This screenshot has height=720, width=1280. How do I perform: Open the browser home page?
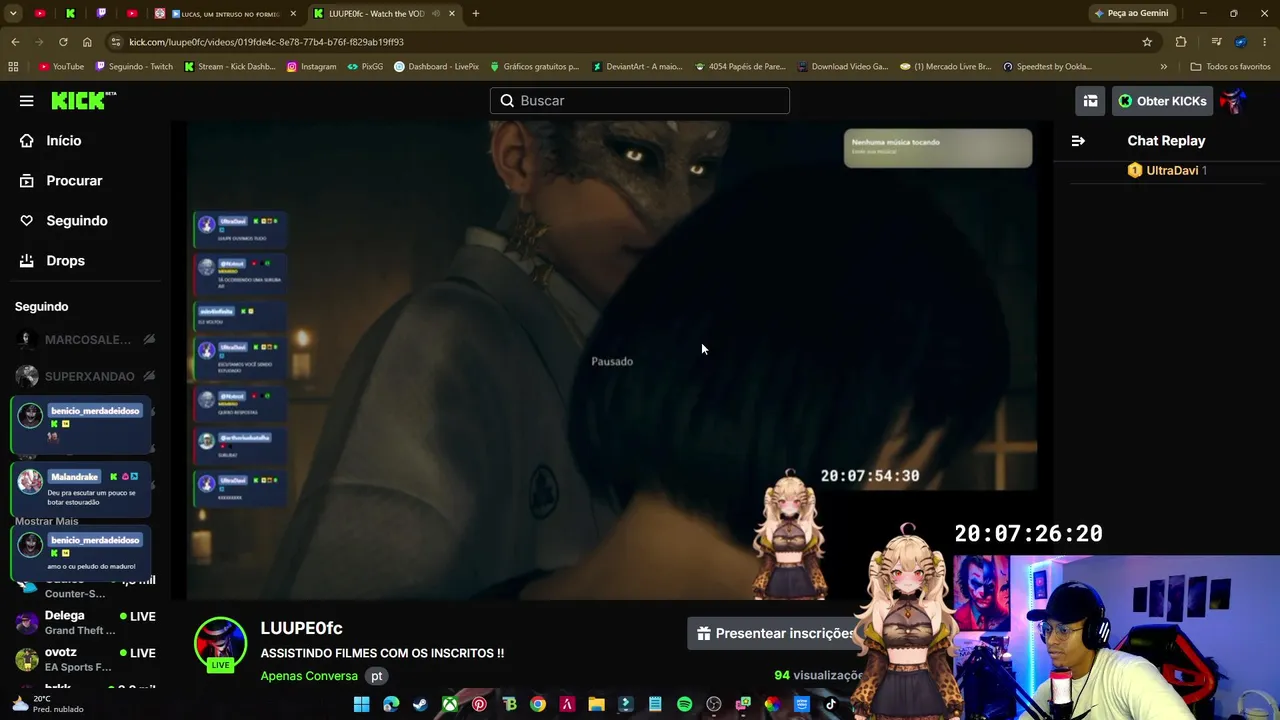(87, 42)
